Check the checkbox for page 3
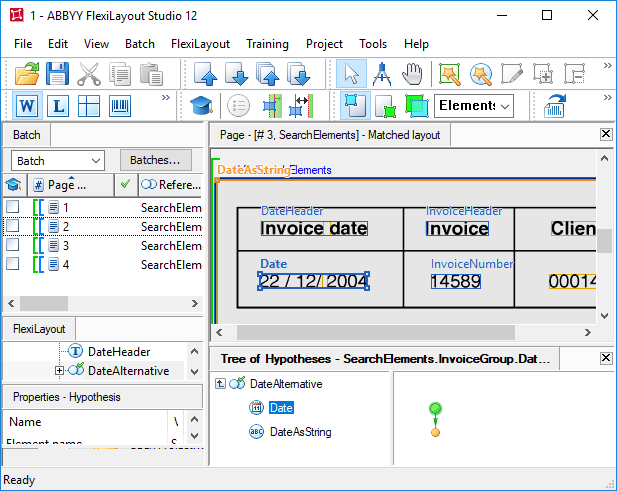Viewport: 617px width, 491px height. click(13, 245)
